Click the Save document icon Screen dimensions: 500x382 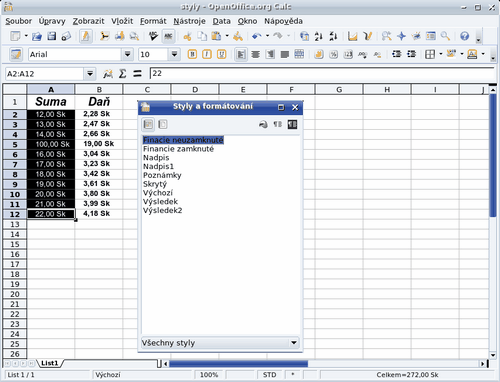(51, 36)
